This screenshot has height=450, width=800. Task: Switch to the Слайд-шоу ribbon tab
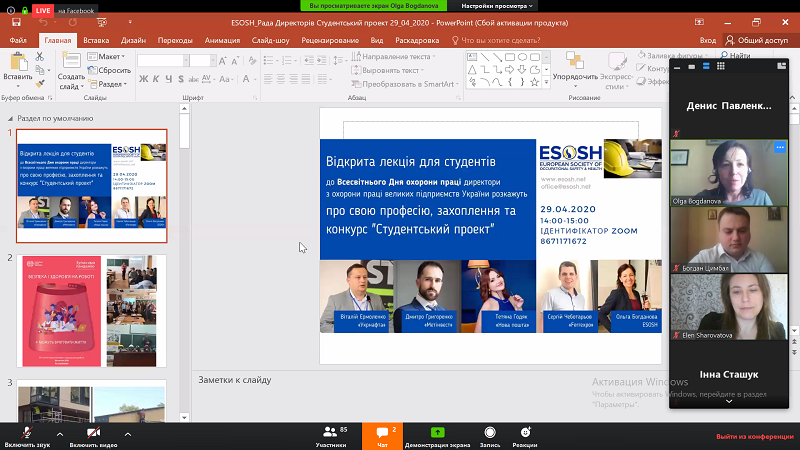point(270,40)
